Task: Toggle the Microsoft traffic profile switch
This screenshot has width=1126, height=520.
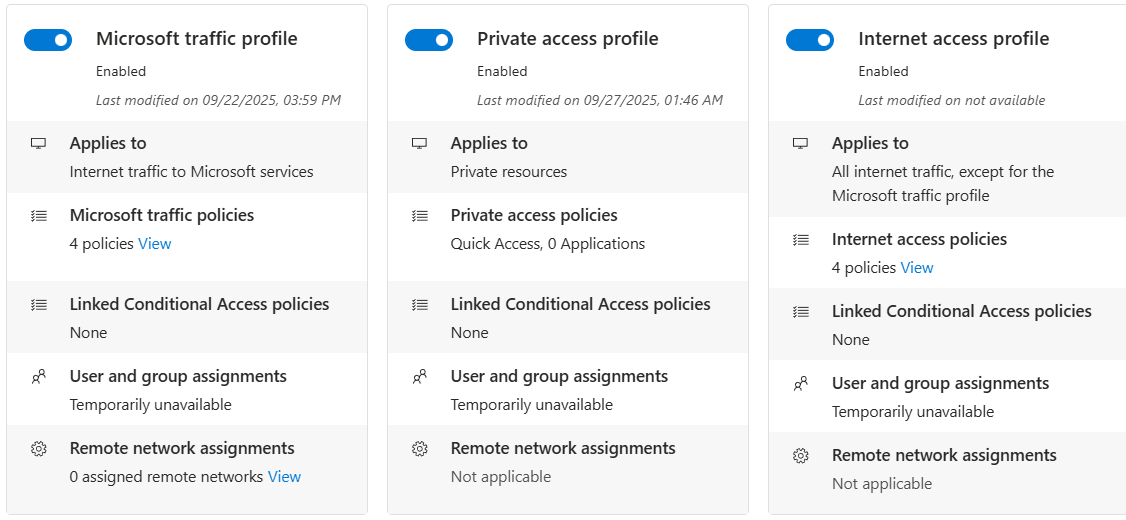Action: [x=48, y=40]
